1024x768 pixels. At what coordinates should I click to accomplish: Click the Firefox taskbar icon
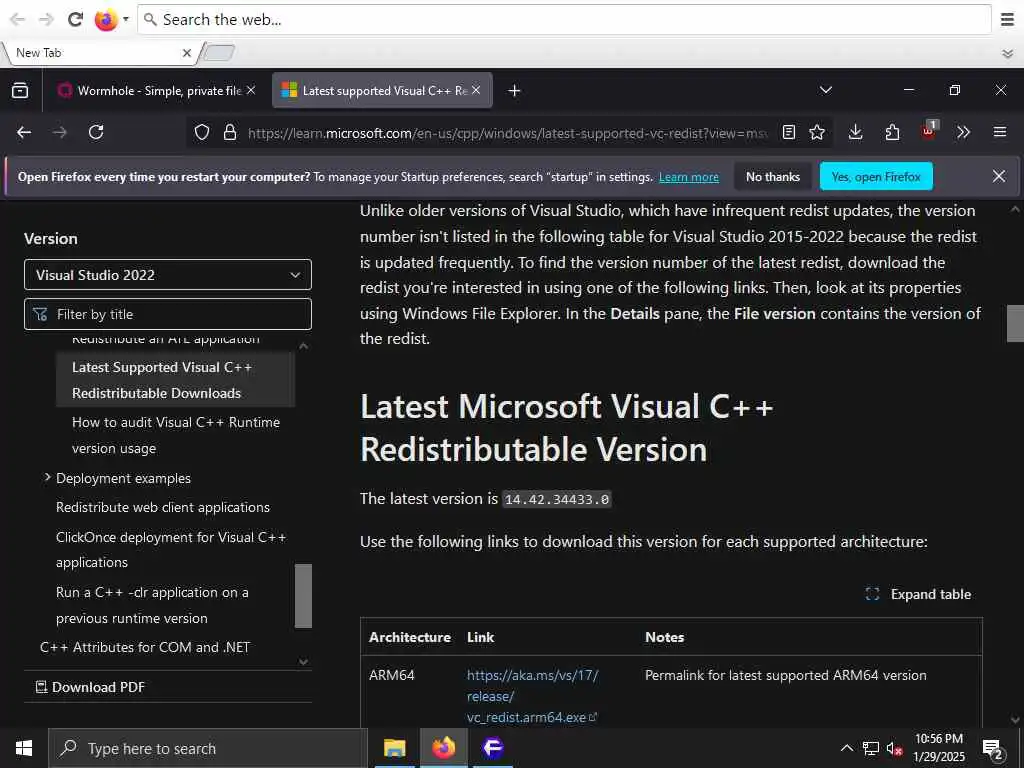click(443, 748)
